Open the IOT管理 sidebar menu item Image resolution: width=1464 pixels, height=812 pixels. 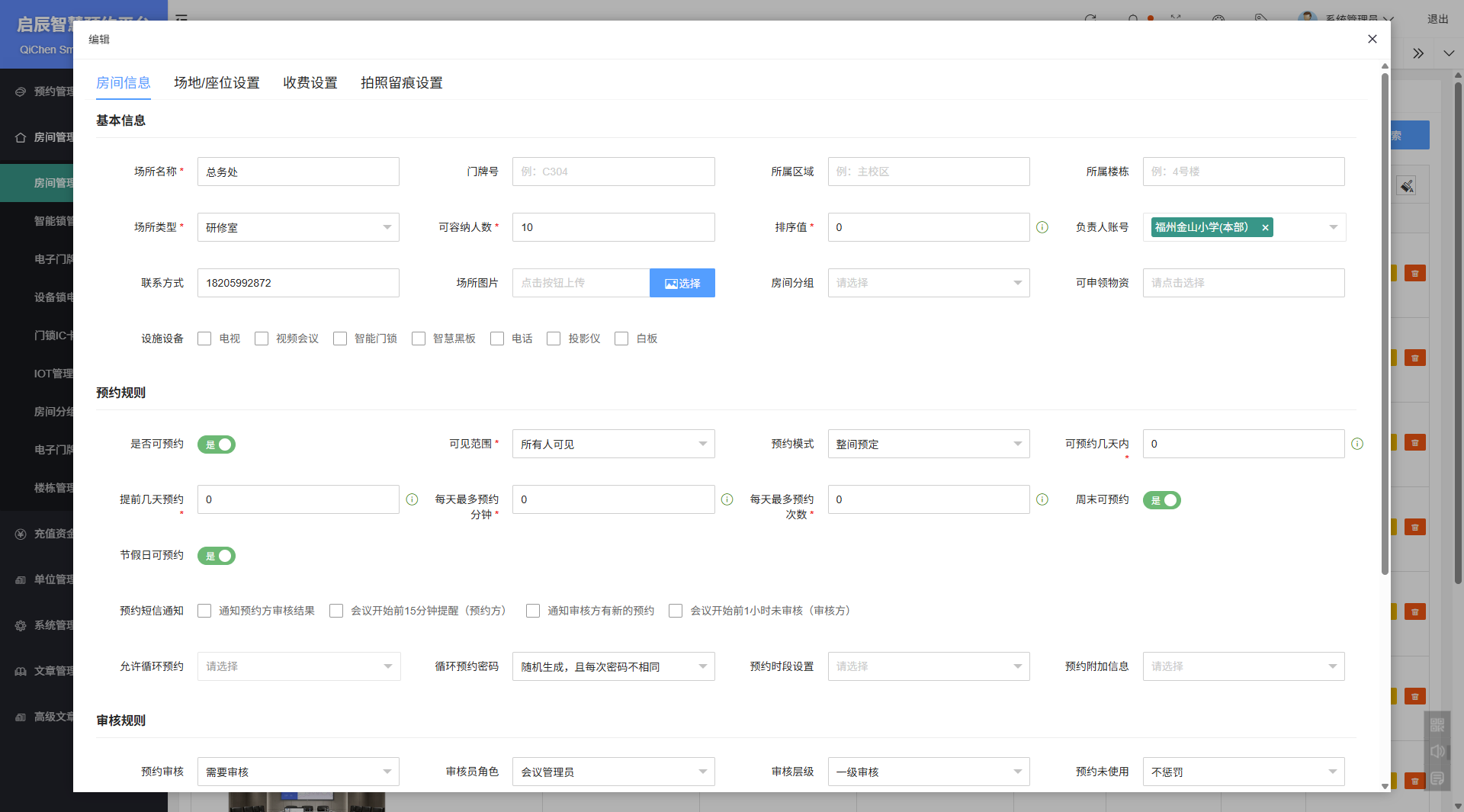[x=37, y=374]
